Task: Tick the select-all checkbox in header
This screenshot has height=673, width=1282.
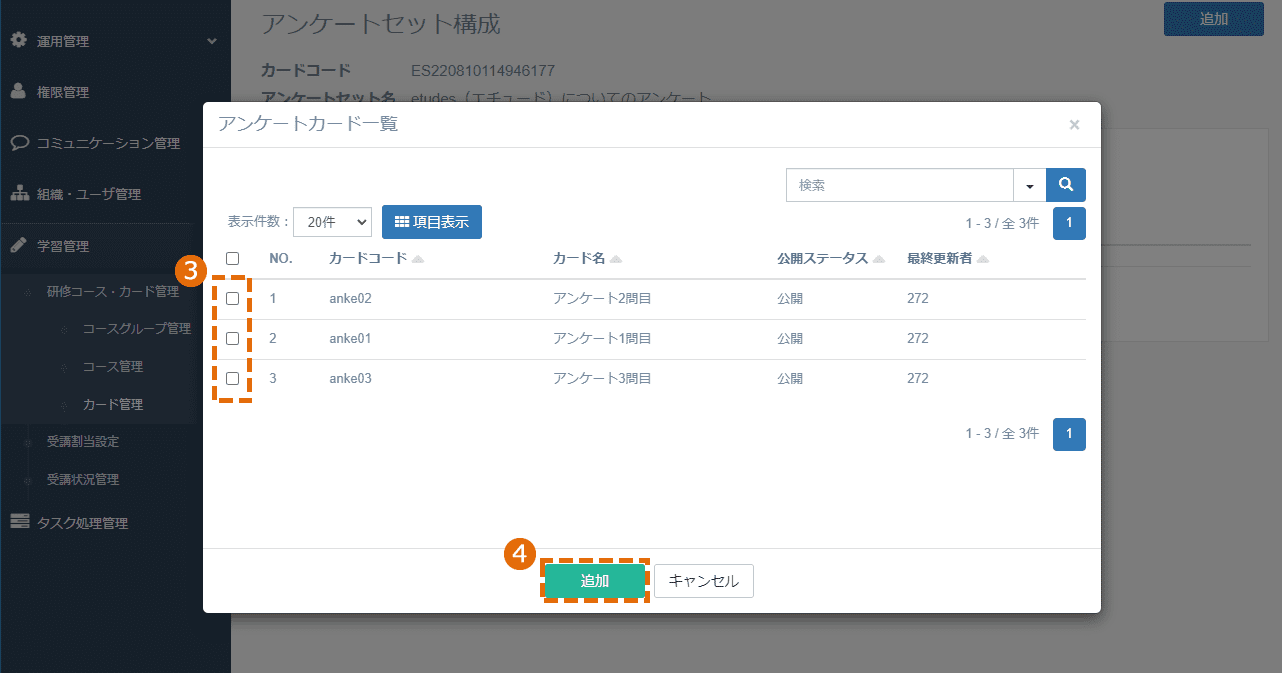Action: (232, 258)
